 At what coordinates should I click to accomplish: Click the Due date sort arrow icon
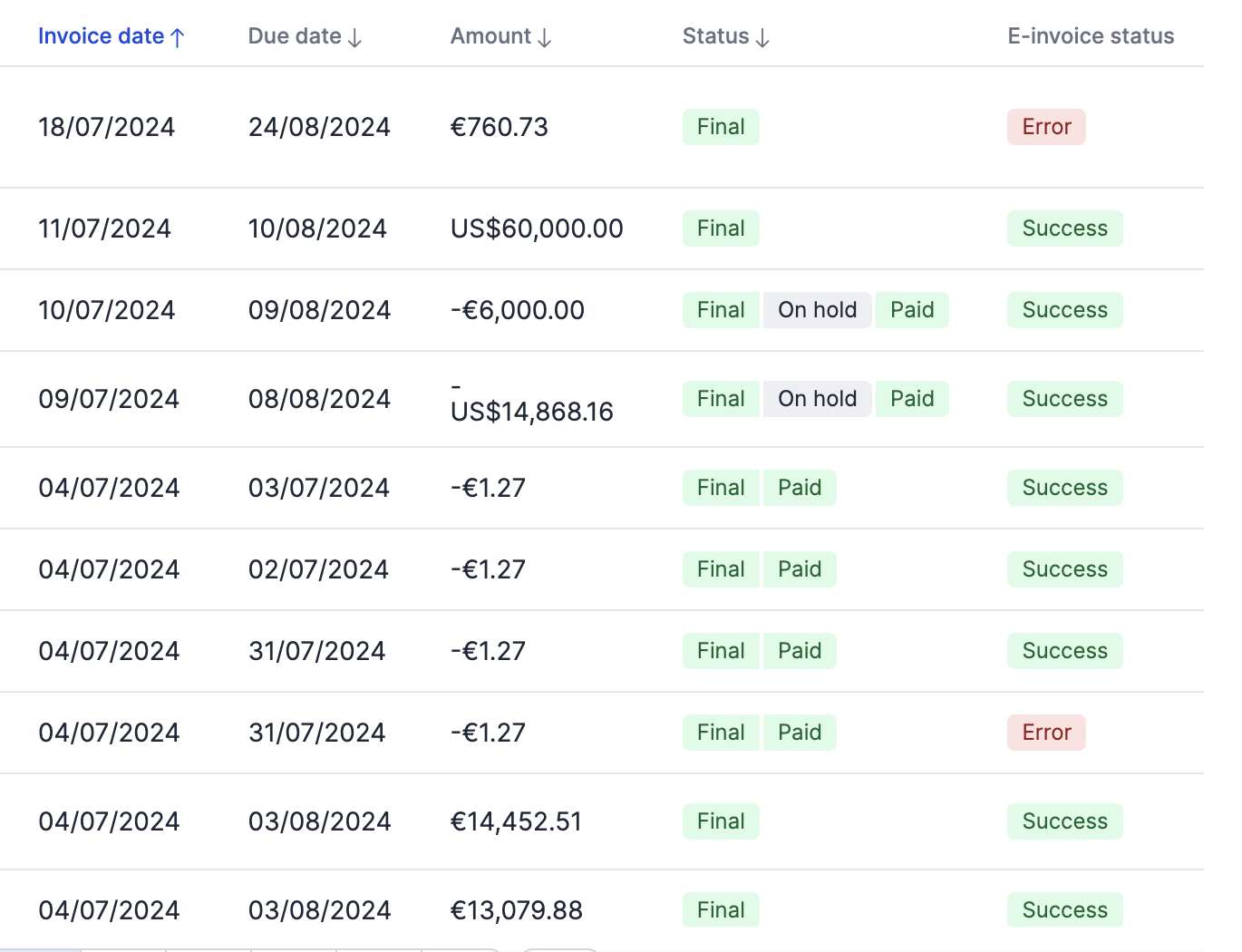[x=355, y=37]
